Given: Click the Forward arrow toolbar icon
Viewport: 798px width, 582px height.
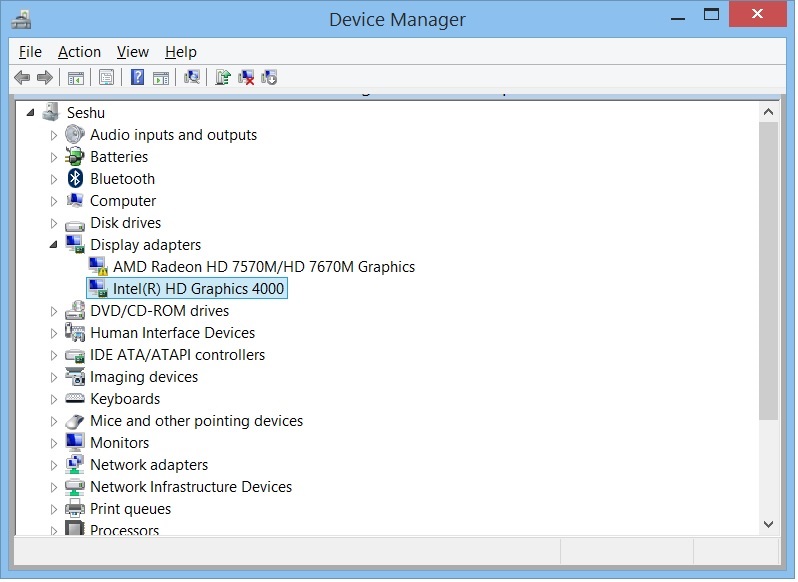Looking at the screenshot, I should 45,78.
